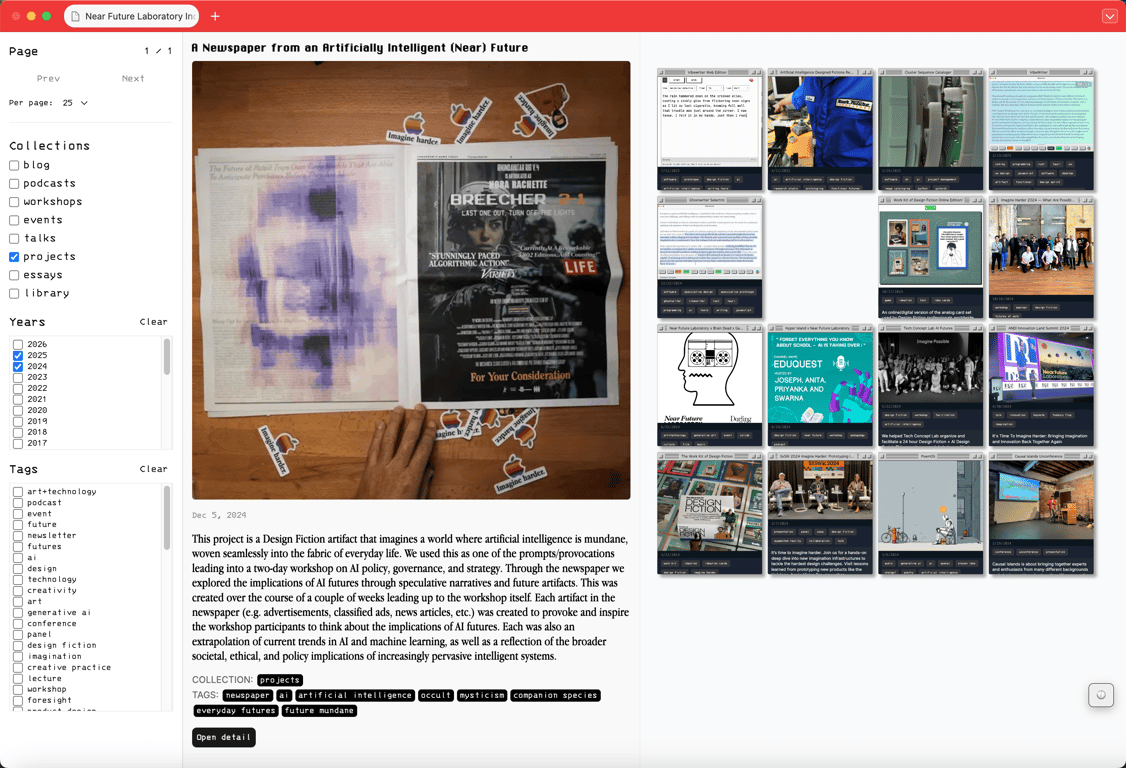Open the Tech Concept Lab AI Futures card

[x=931, y=385]
